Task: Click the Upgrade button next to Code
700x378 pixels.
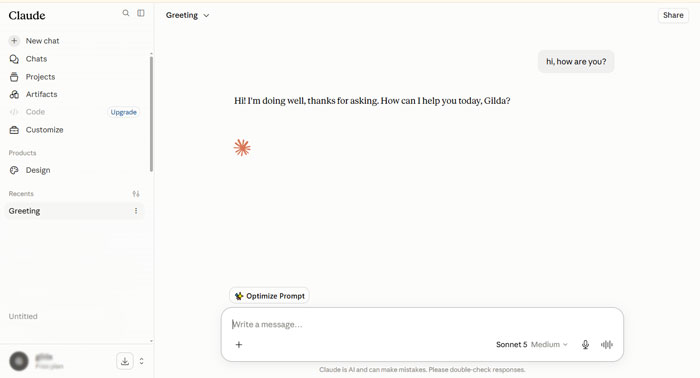Action: (124, 112)
